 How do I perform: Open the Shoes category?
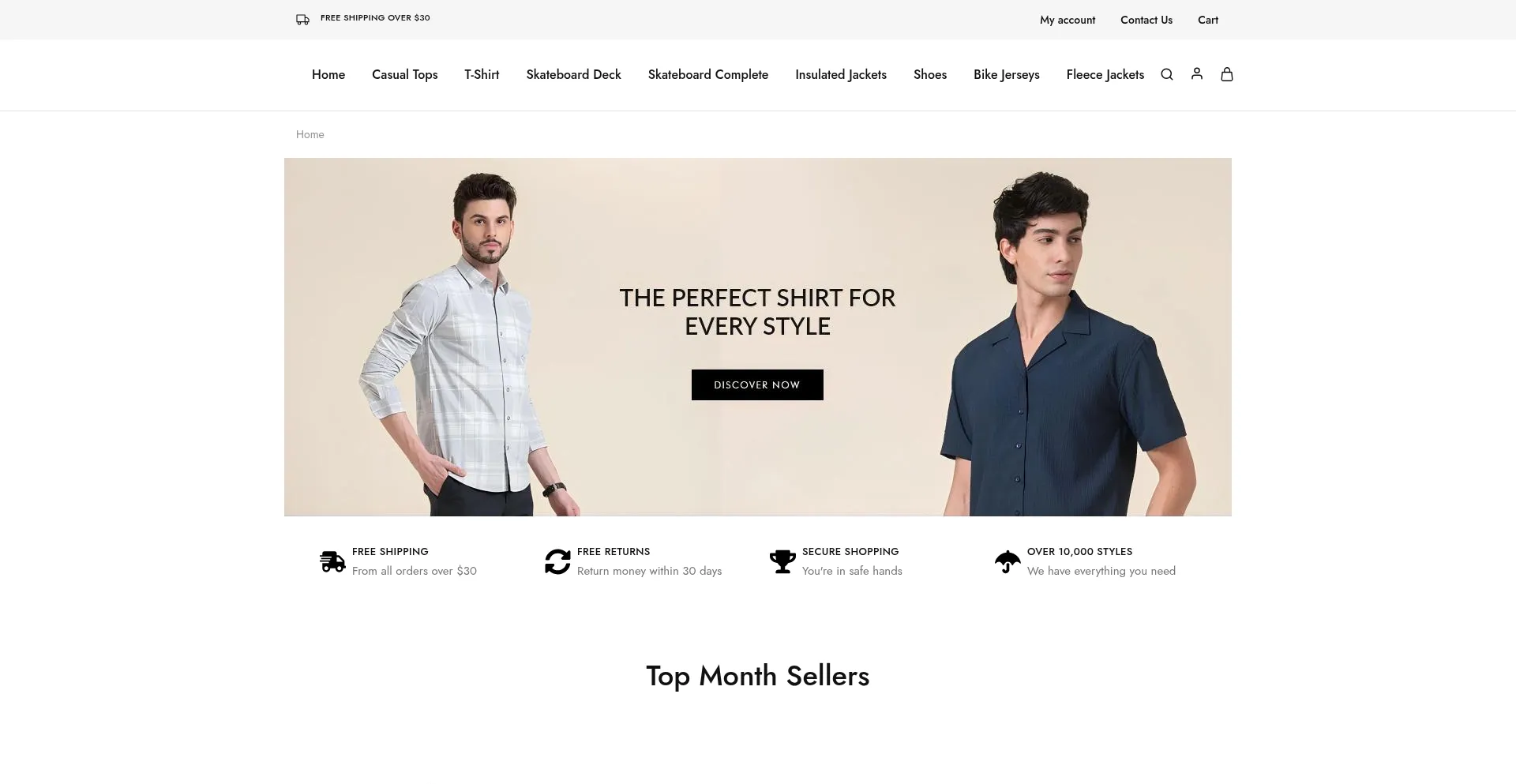click(x=929, y=74)
